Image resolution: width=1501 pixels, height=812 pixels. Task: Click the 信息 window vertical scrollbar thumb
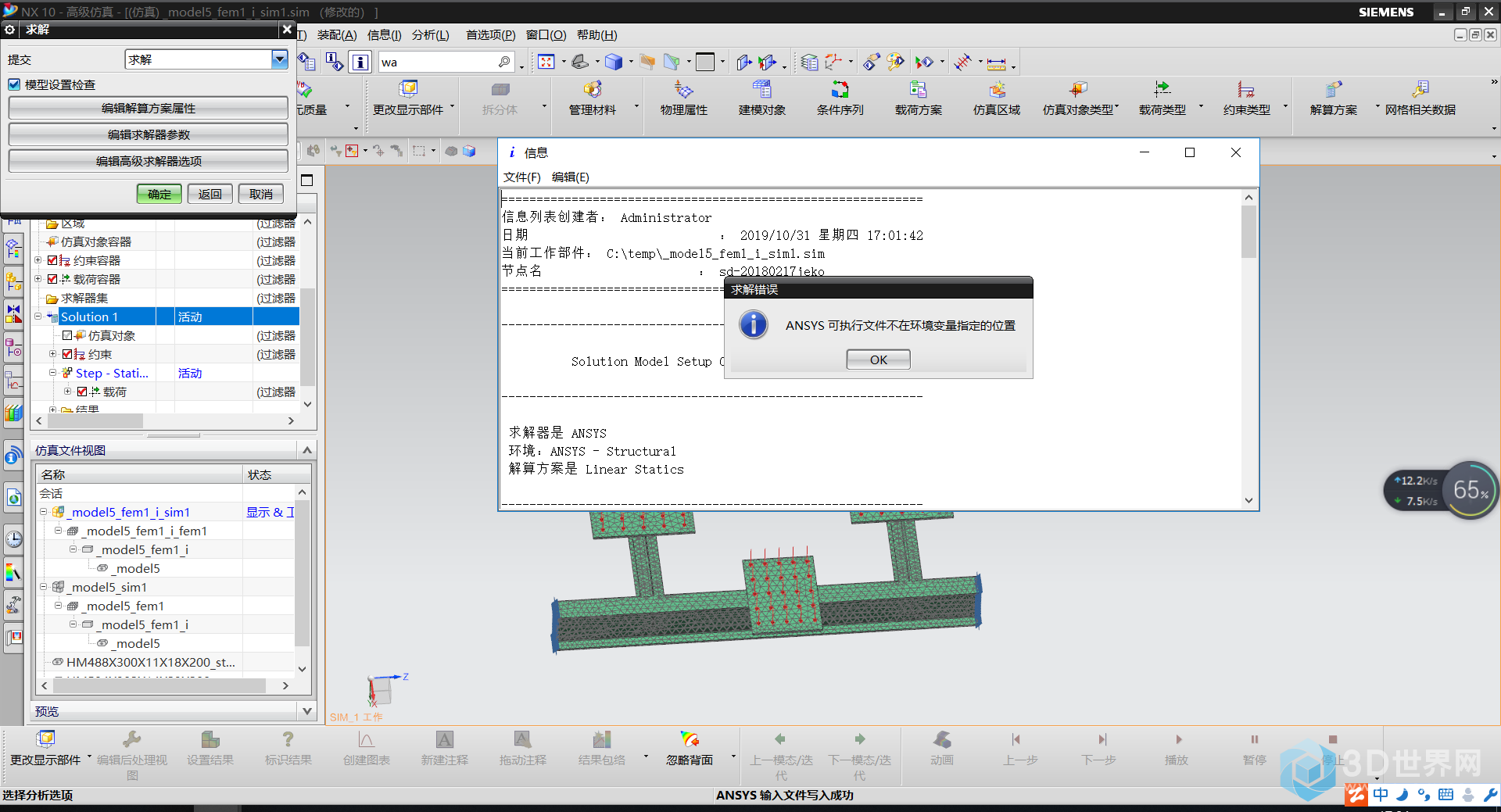coord(1248,231)
